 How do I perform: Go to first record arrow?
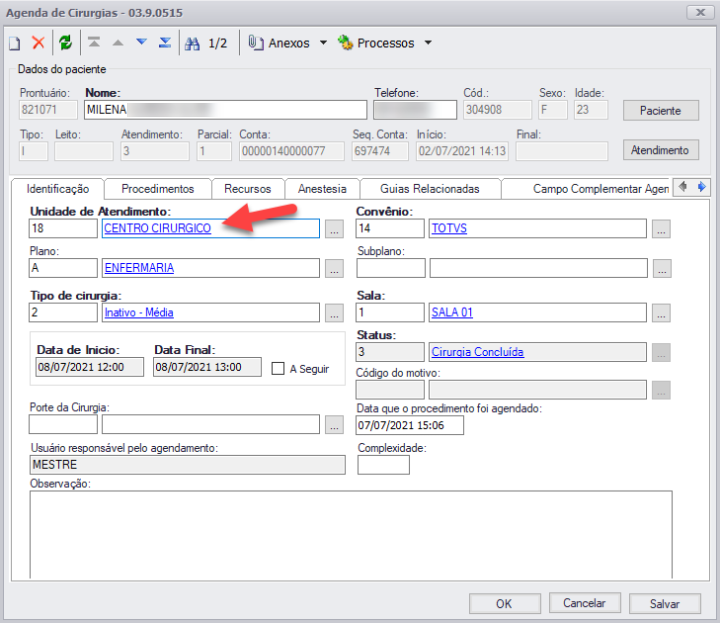tap(94, 43)
